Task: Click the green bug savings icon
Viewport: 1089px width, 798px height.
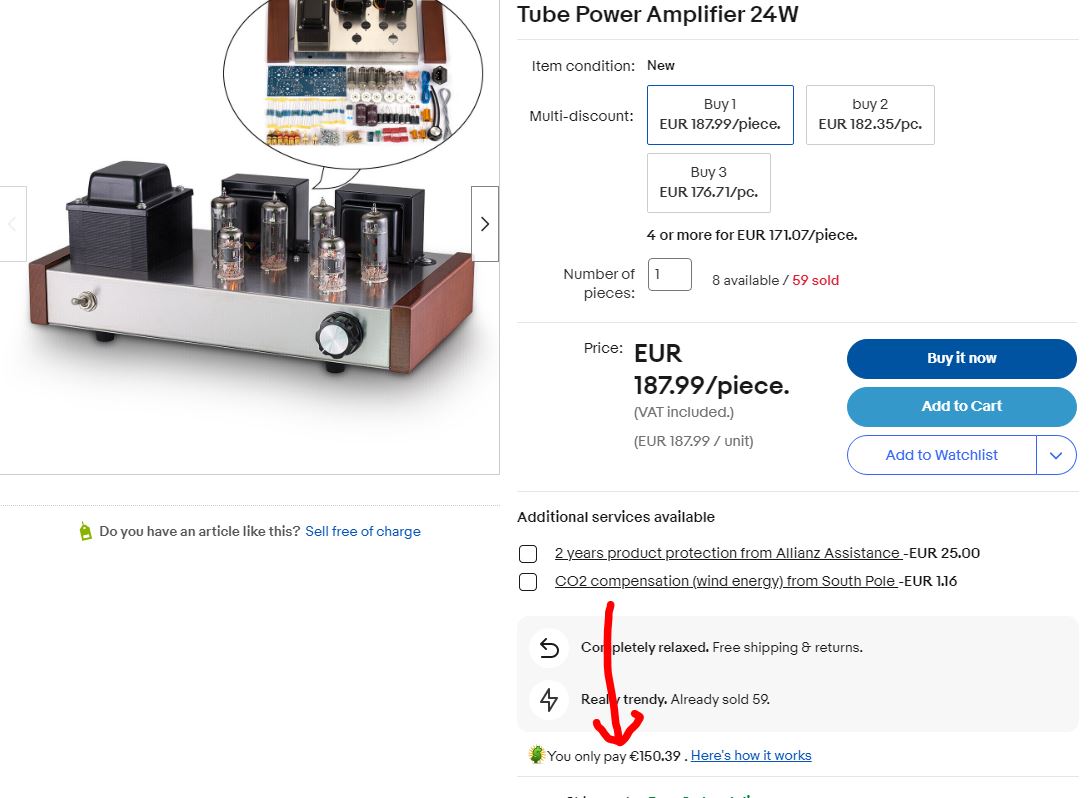Action: [x=536, y=754]
